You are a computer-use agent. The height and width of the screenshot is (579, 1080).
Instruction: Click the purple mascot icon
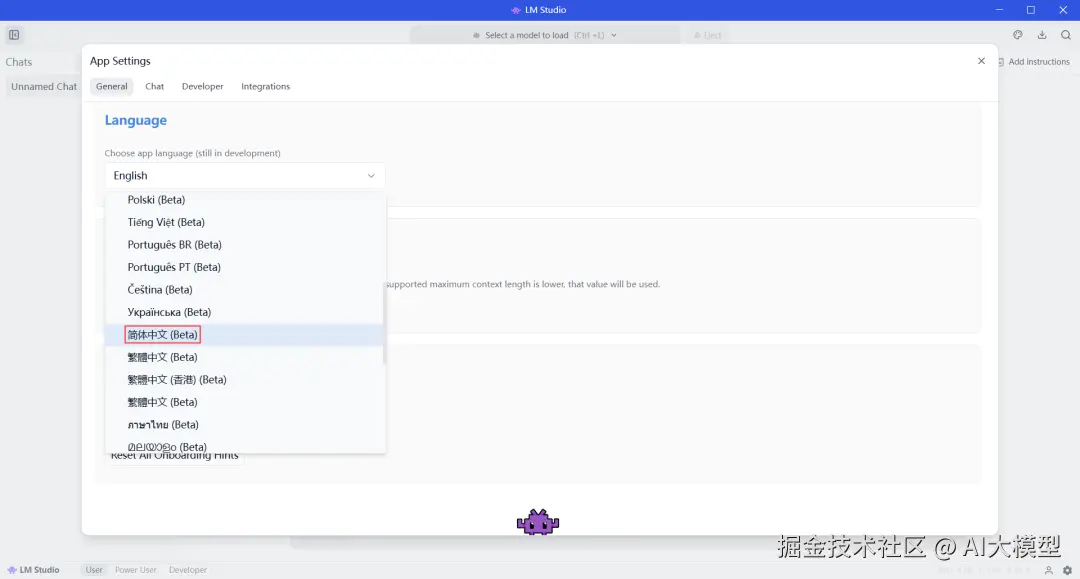tap(538, 523)
